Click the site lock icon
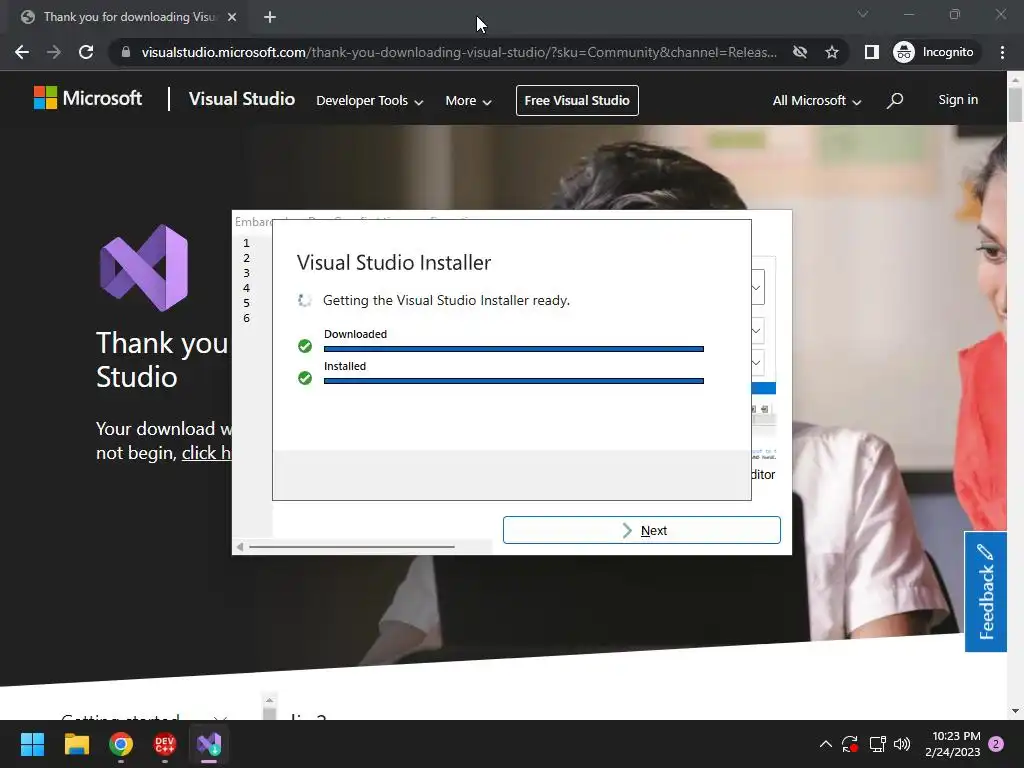The image size is (1024, 768). coord(126,52)
